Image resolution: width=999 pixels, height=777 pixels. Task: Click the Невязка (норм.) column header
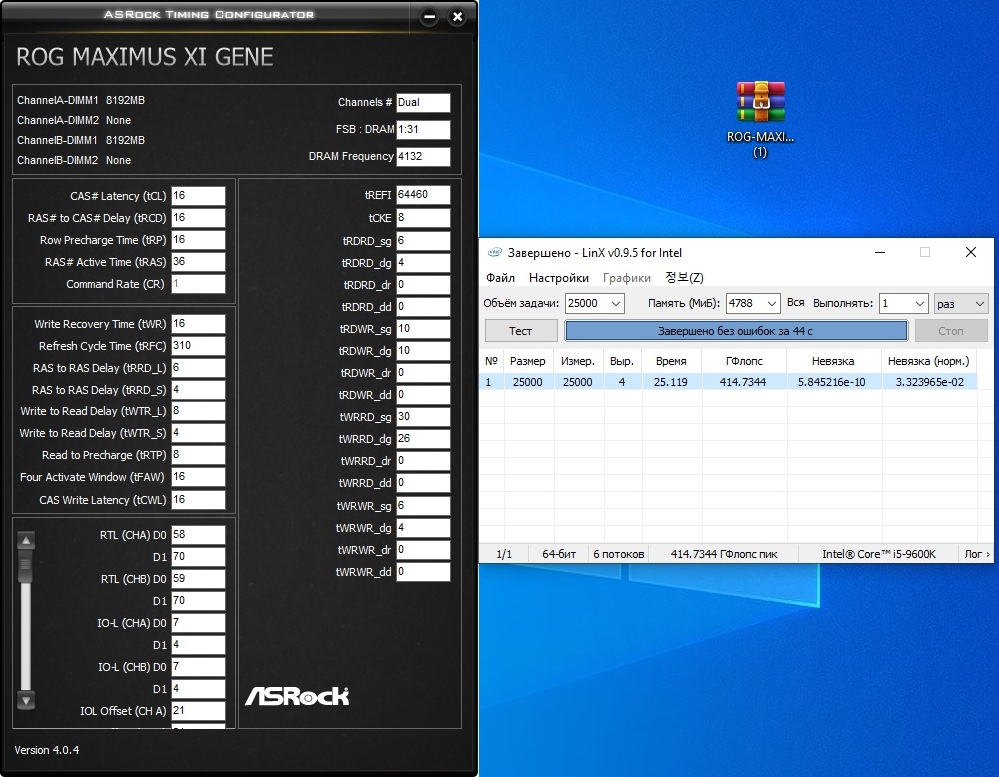click(x=928, y=361)
